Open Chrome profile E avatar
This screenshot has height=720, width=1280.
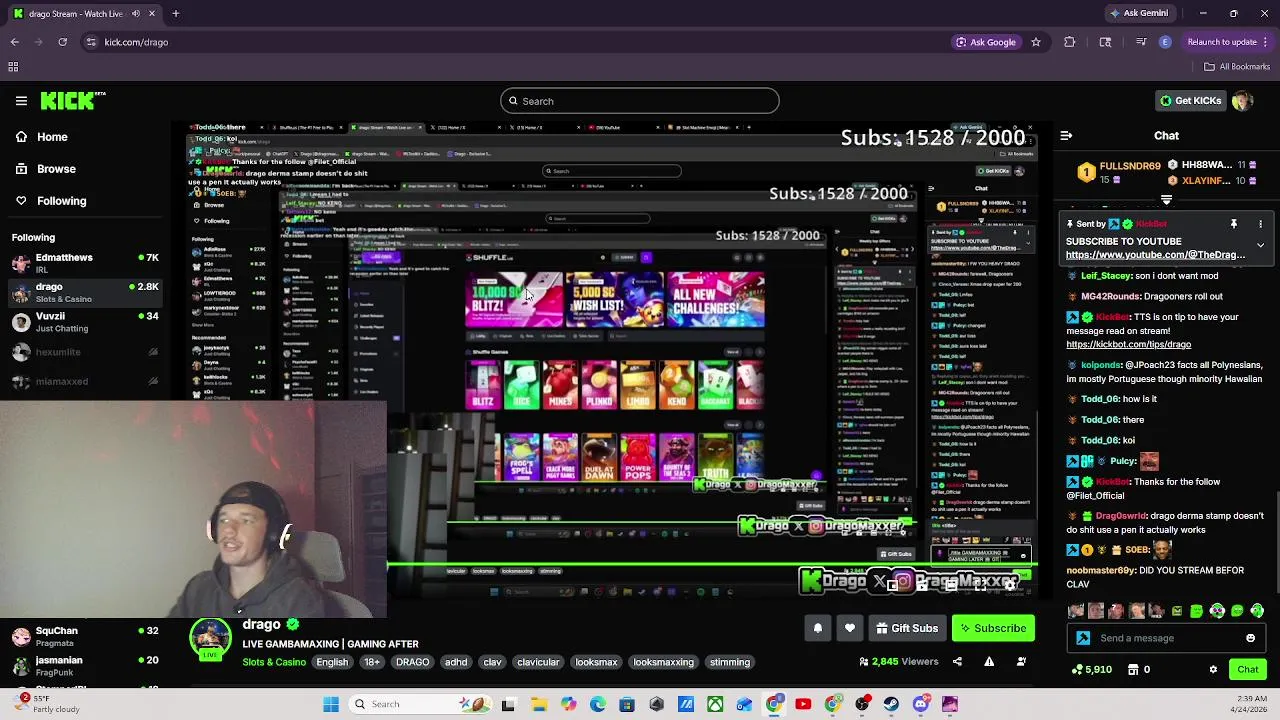coord(1165,42)
